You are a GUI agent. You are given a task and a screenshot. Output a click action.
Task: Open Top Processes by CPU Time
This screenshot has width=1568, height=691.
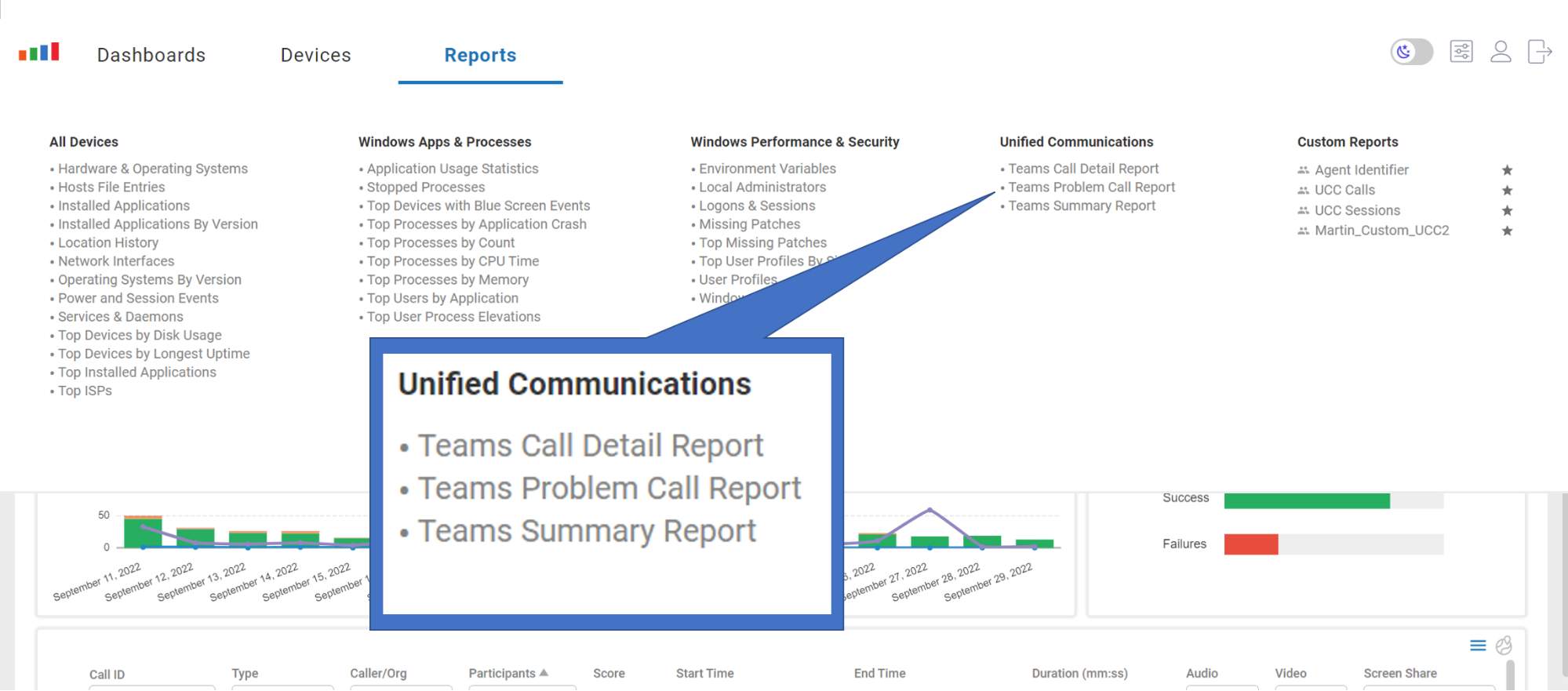[x=453, y=261]
